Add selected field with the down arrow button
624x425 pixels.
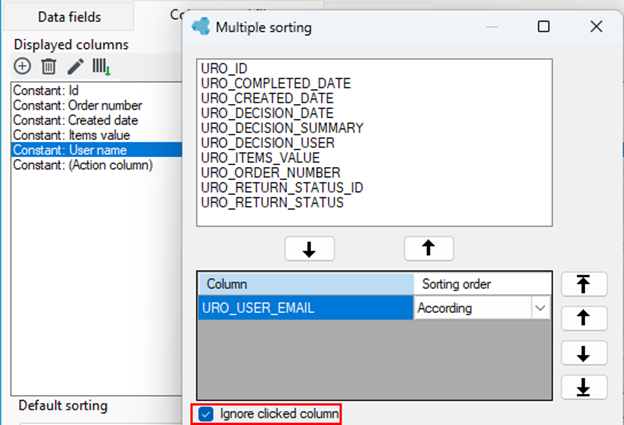tap(309, 249)
